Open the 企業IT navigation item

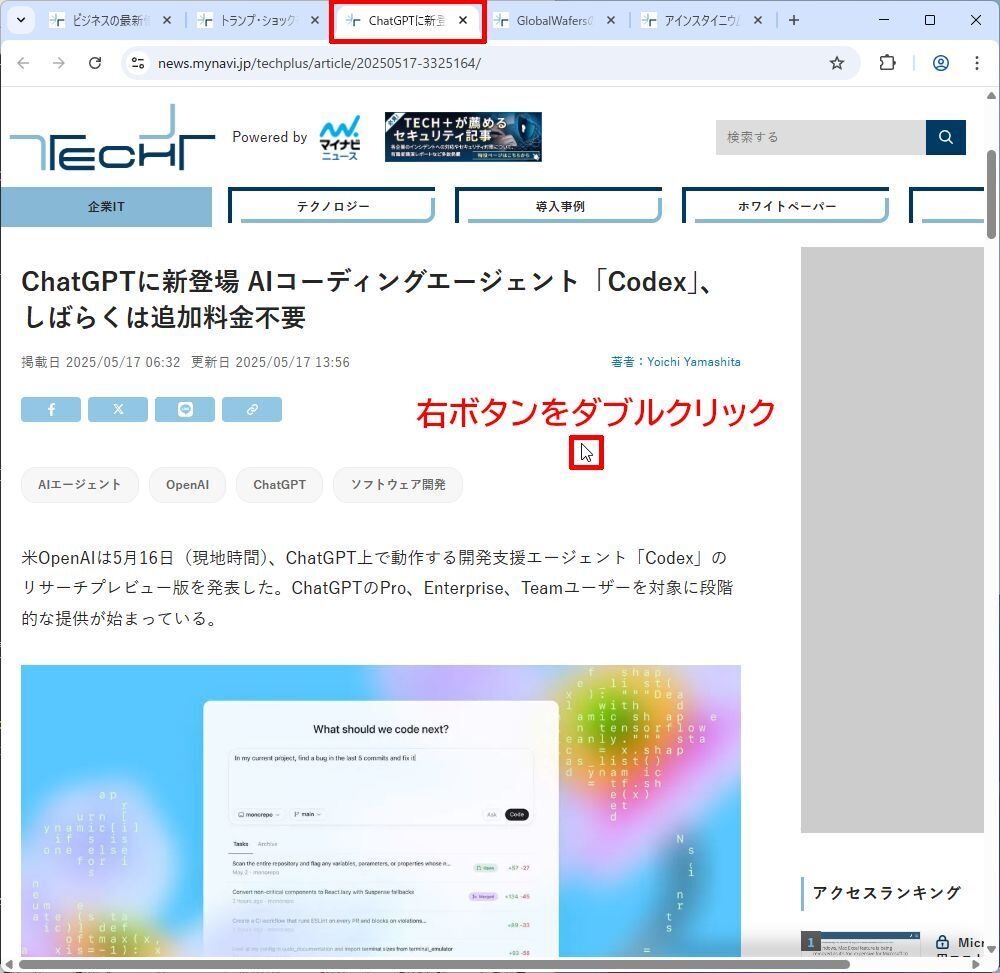point(106,207)
